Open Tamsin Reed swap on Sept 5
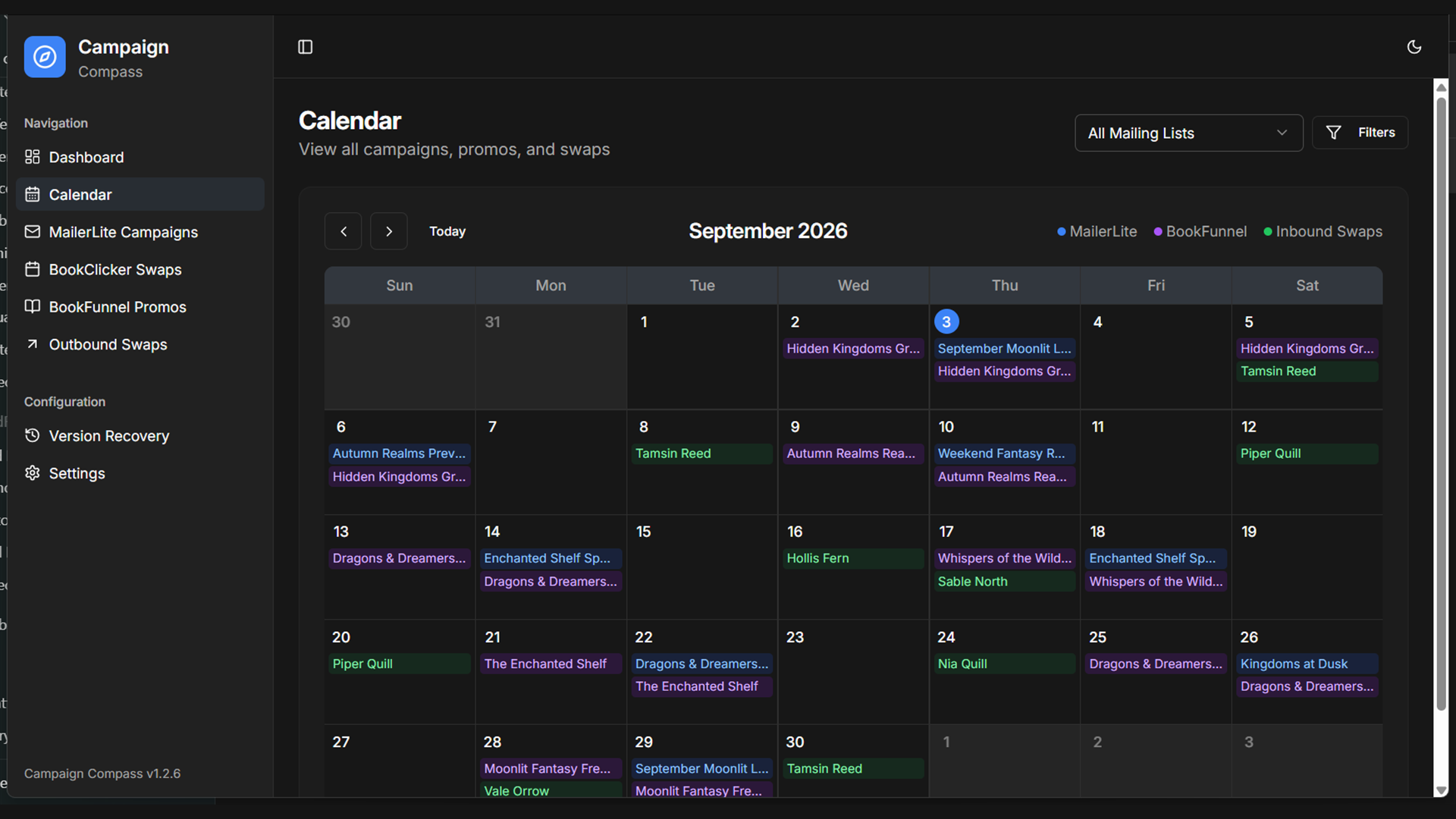1456x819 pixels. point(1307,372)
